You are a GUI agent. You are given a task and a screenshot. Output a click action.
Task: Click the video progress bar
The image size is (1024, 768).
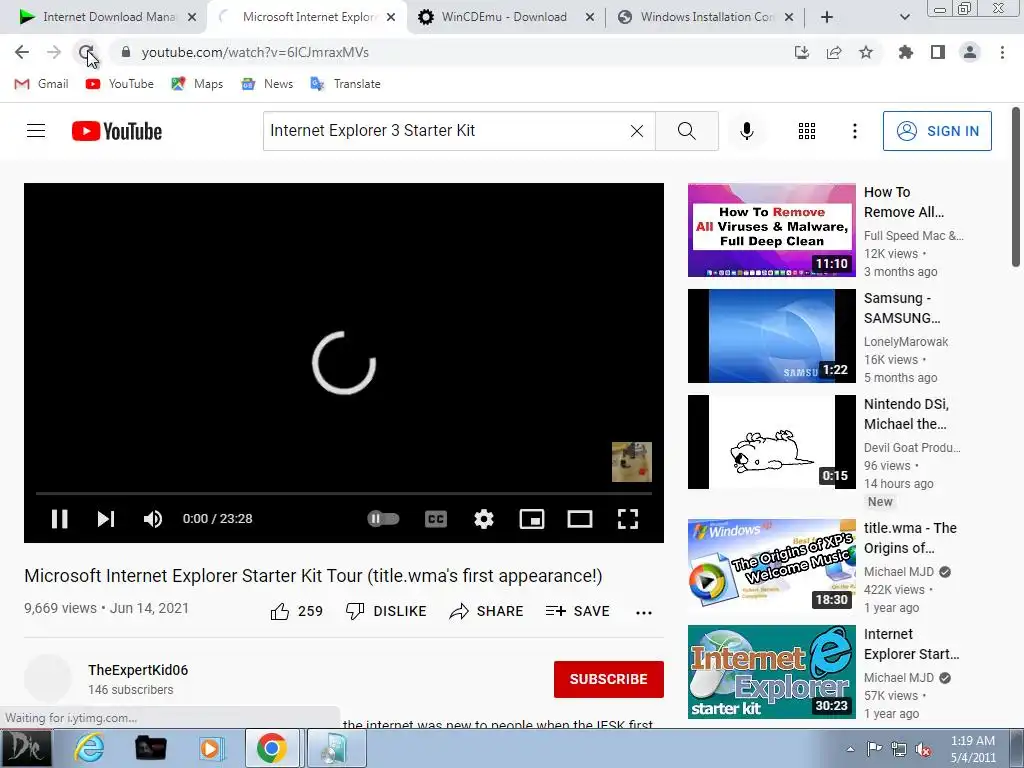[344, 494]
